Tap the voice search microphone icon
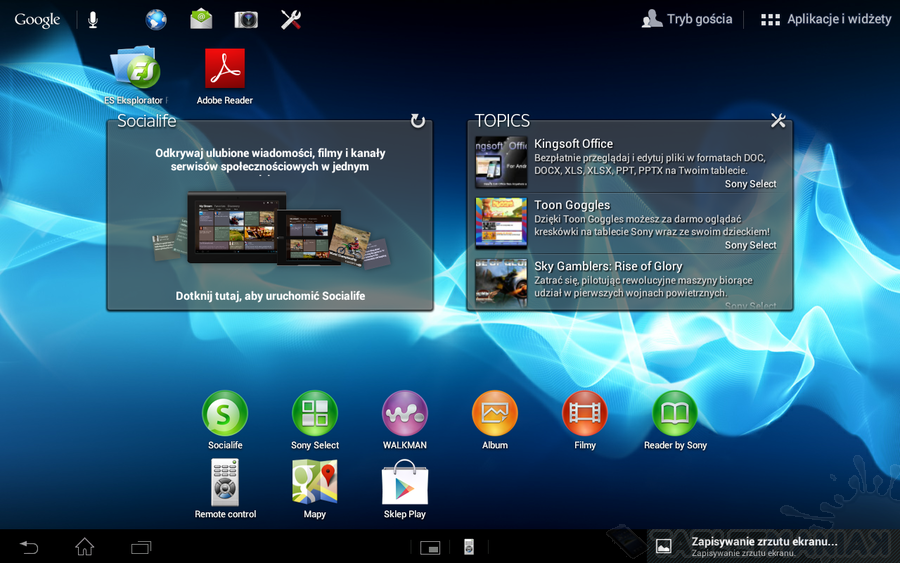The height and width of the screenshot is (563, 900). pos(93,20)
